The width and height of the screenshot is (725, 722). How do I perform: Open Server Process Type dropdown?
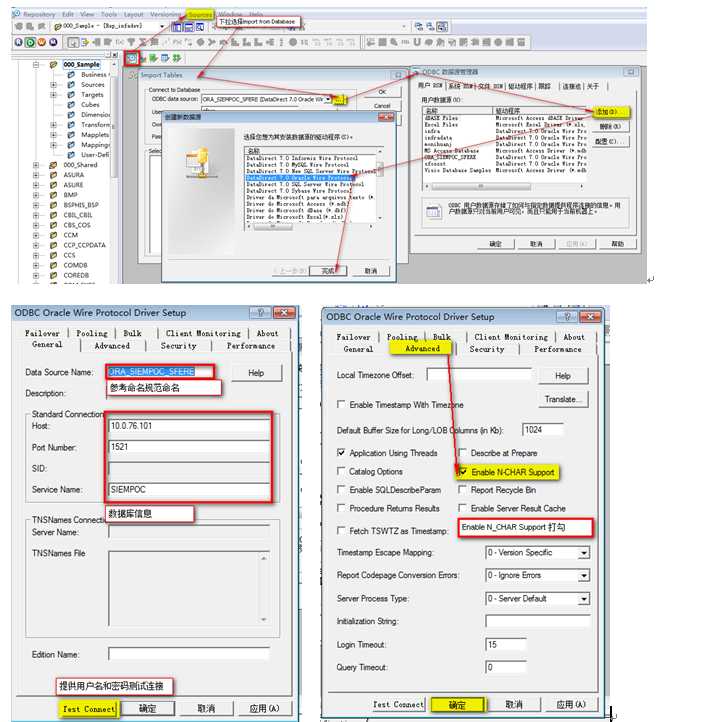[584, 599]
